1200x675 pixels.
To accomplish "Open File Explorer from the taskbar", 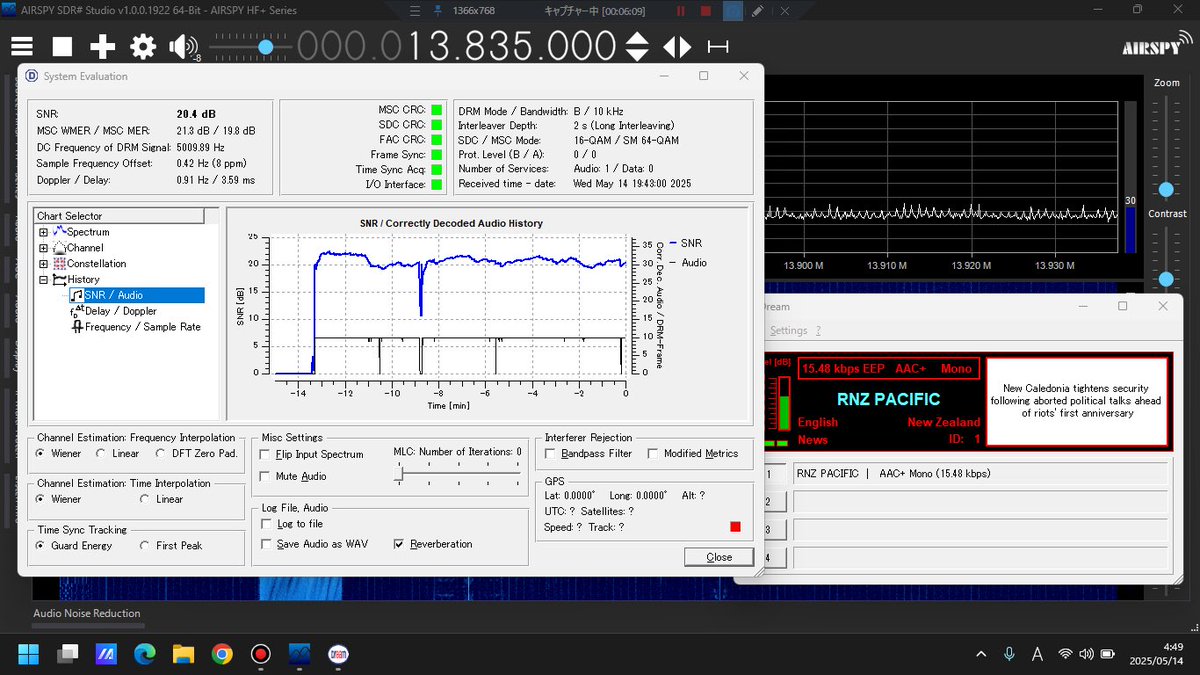I will (183, 654).
